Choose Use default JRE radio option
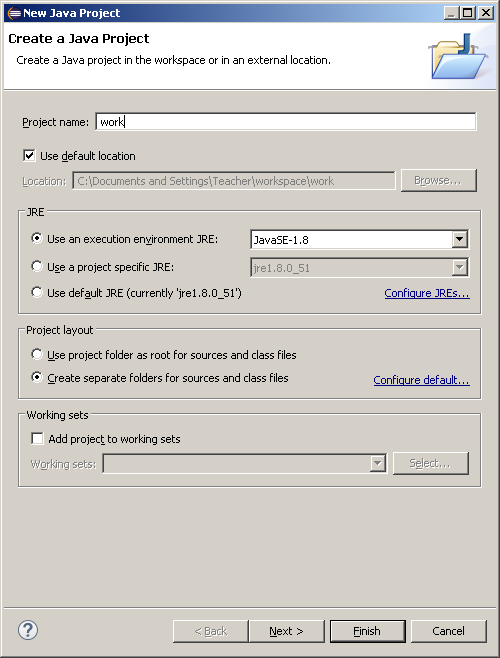Viewport: 500px width, 658px height. click(x=37, y=292)
